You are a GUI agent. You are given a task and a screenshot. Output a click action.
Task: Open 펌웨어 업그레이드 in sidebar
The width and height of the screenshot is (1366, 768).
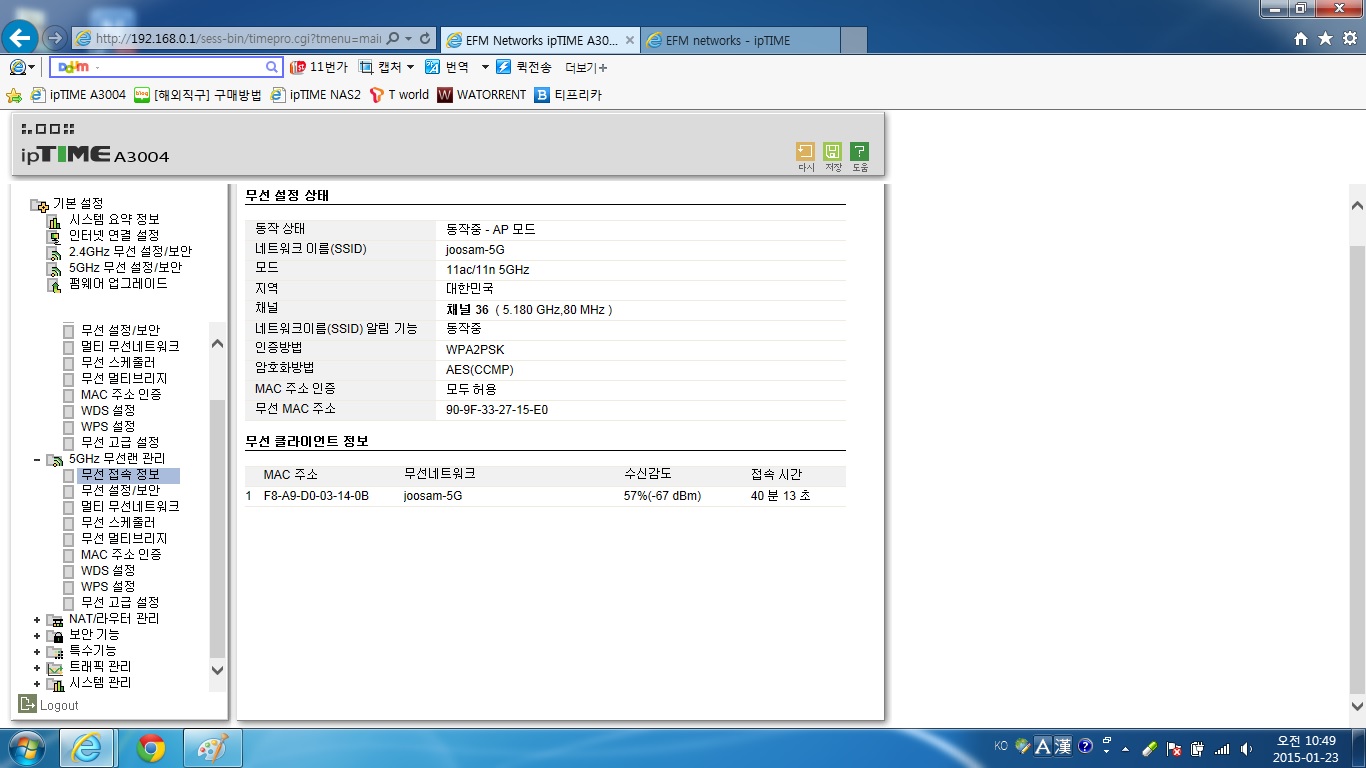pyautogui.click(x=118, y=283)
